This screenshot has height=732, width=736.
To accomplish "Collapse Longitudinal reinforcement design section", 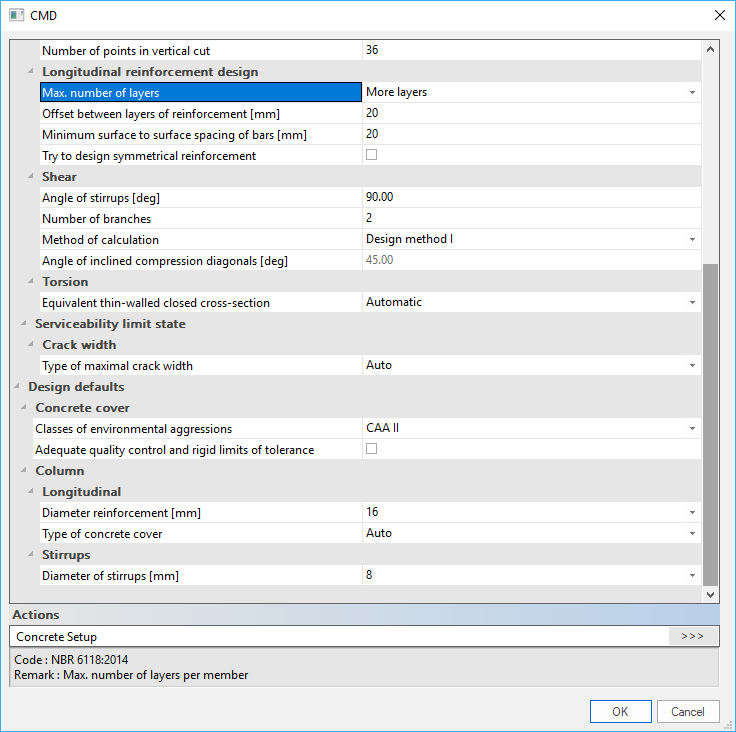I will pos(31,72).
